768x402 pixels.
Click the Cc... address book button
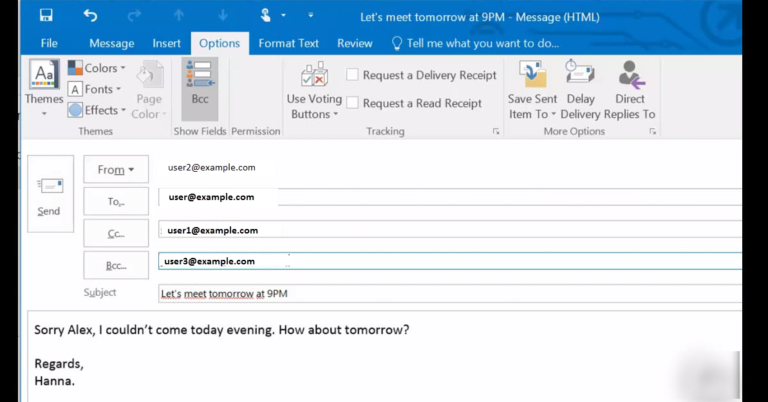[116, 234]
